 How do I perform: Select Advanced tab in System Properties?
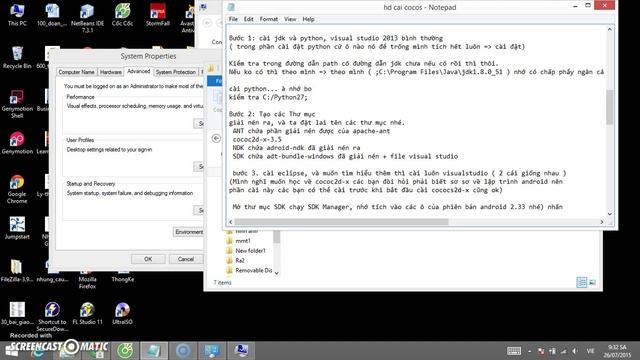(139, 71)
